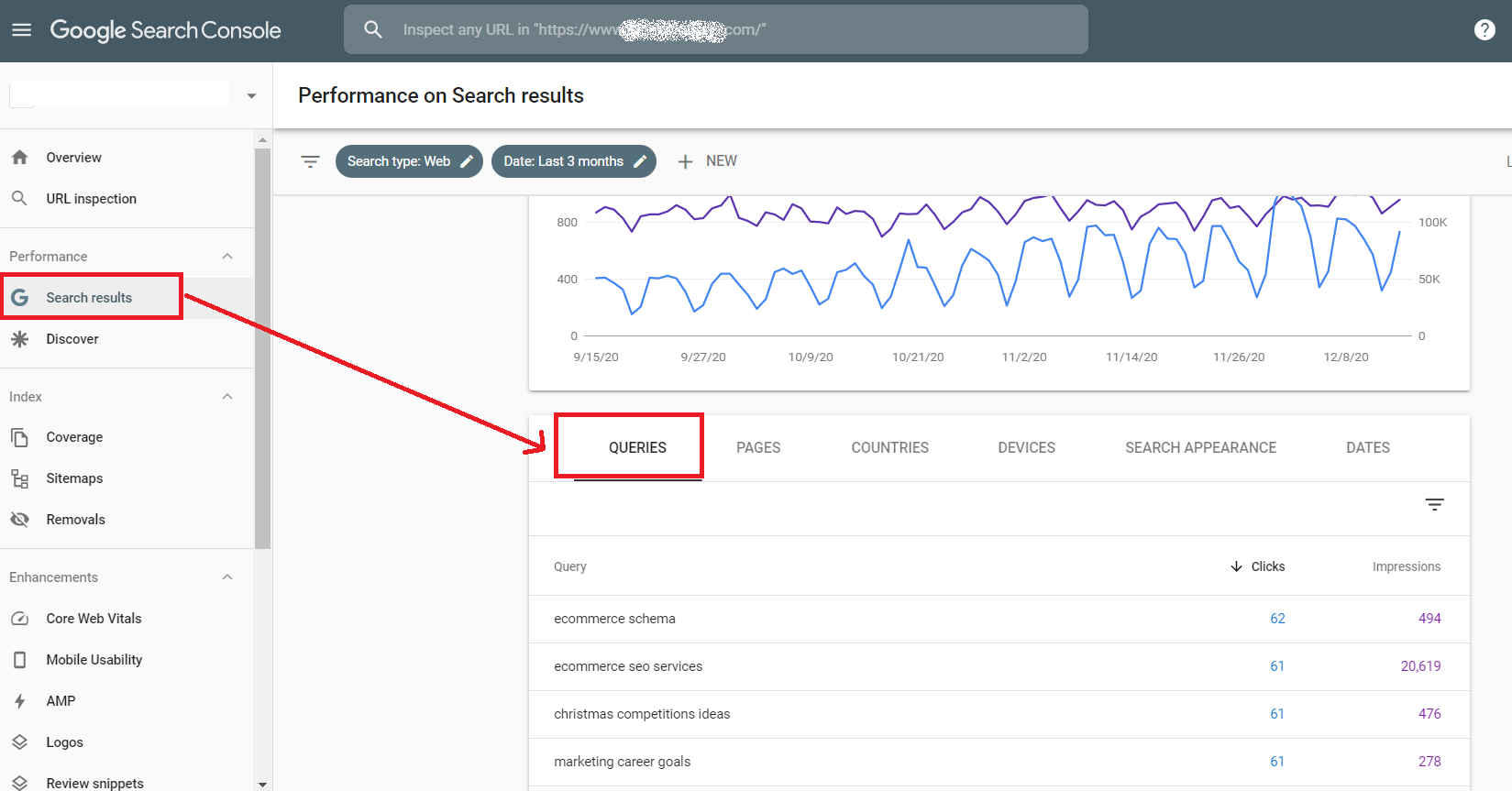
Task: Collapse the Index section
Action: click(x=227, y=397)
